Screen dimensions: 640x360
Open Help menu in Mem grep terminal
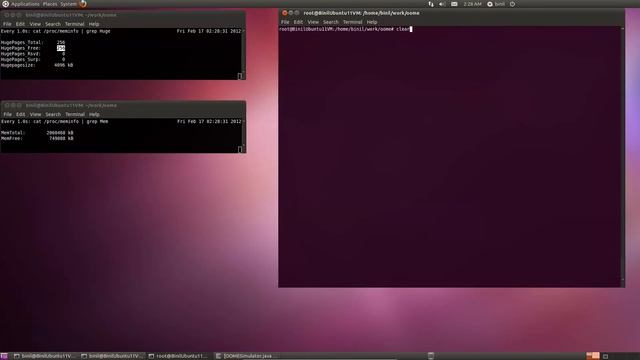(x=94, y=115)
